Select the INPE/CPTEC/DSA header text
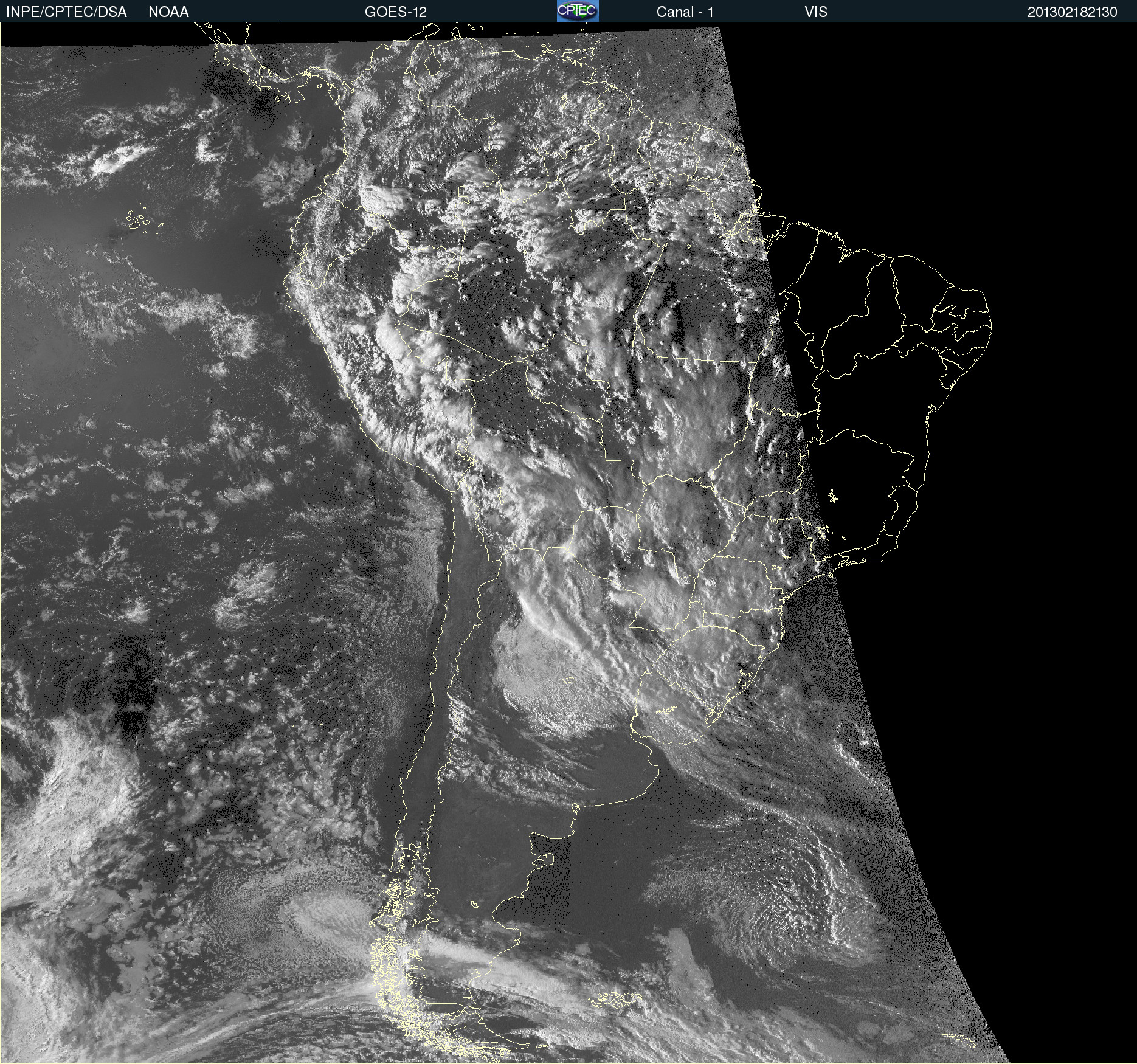The height and width of the screenshot is (1064, 1137). [66, 12]
